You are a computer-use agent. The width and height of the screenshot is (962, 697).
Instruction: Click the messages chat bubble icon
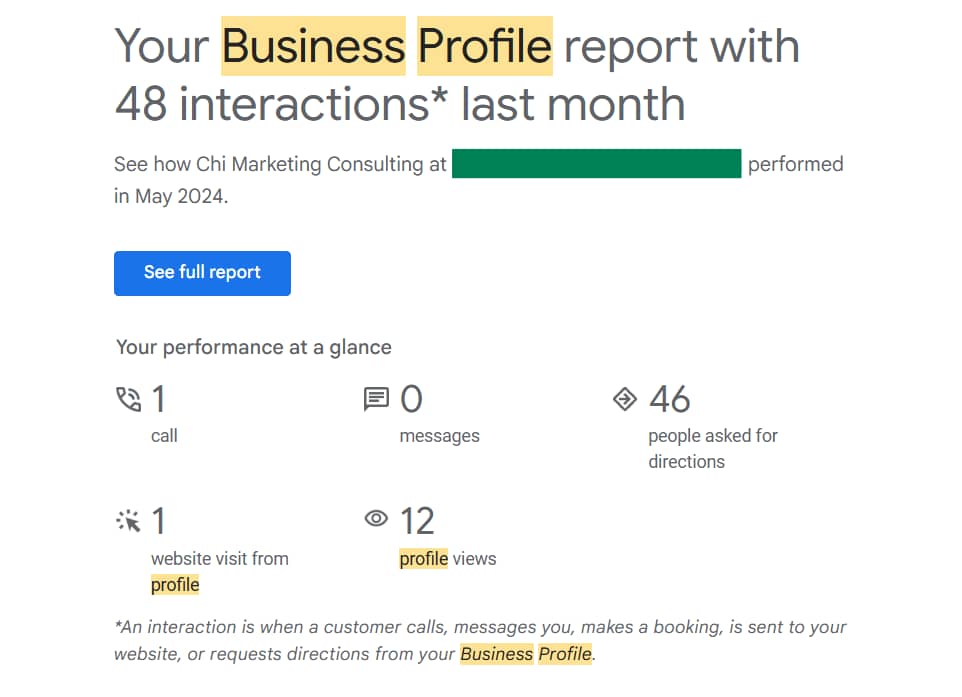(376, 399)
